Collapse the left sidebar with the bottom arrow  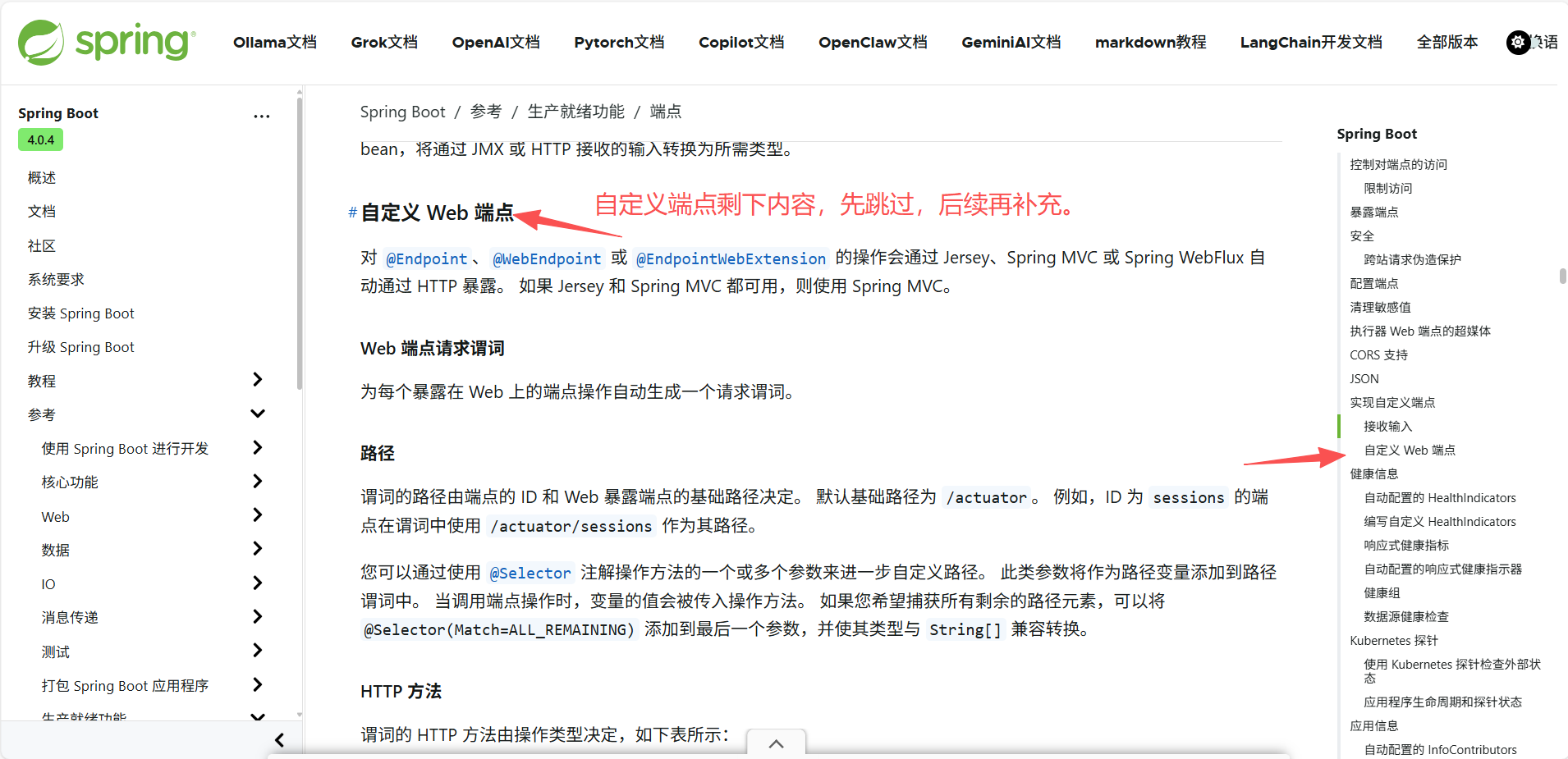[x=279, y=740]
